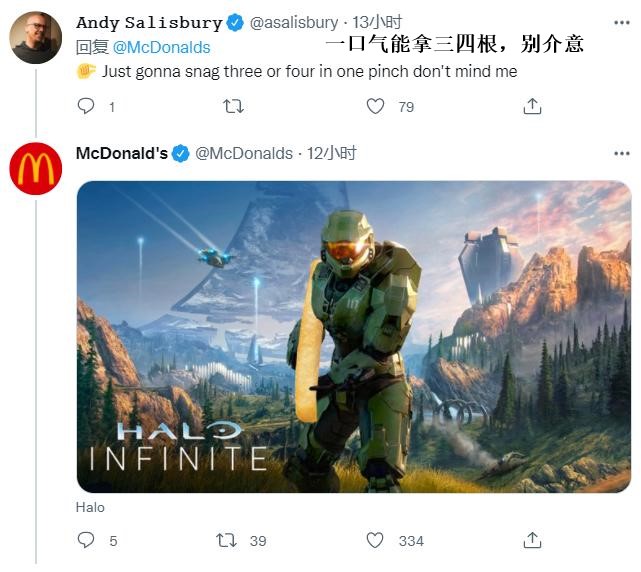641x572 pixels.
Task: Open the @asalisbury handle link
Action: point(292,23)
